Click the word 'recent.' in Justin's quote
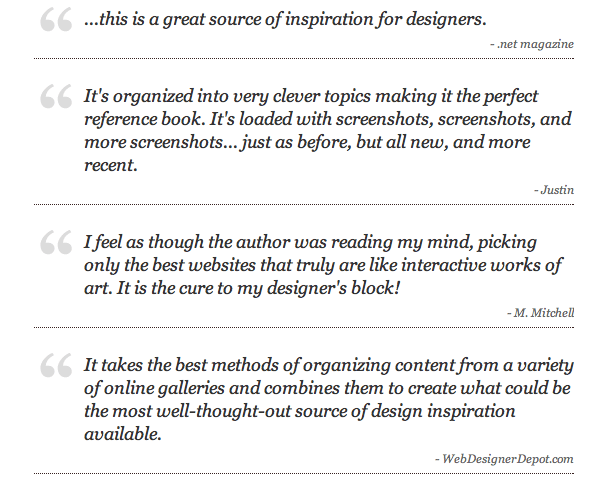The width and height of the screenshot is (615, 485). point(111,165)
